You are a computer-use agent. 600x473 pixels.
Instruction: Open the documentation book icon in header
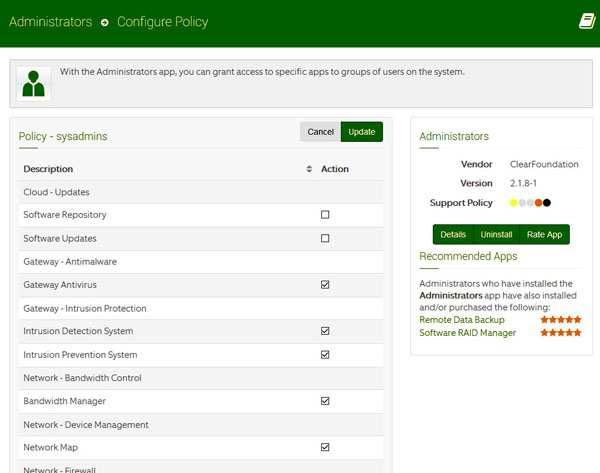(587, 21)
